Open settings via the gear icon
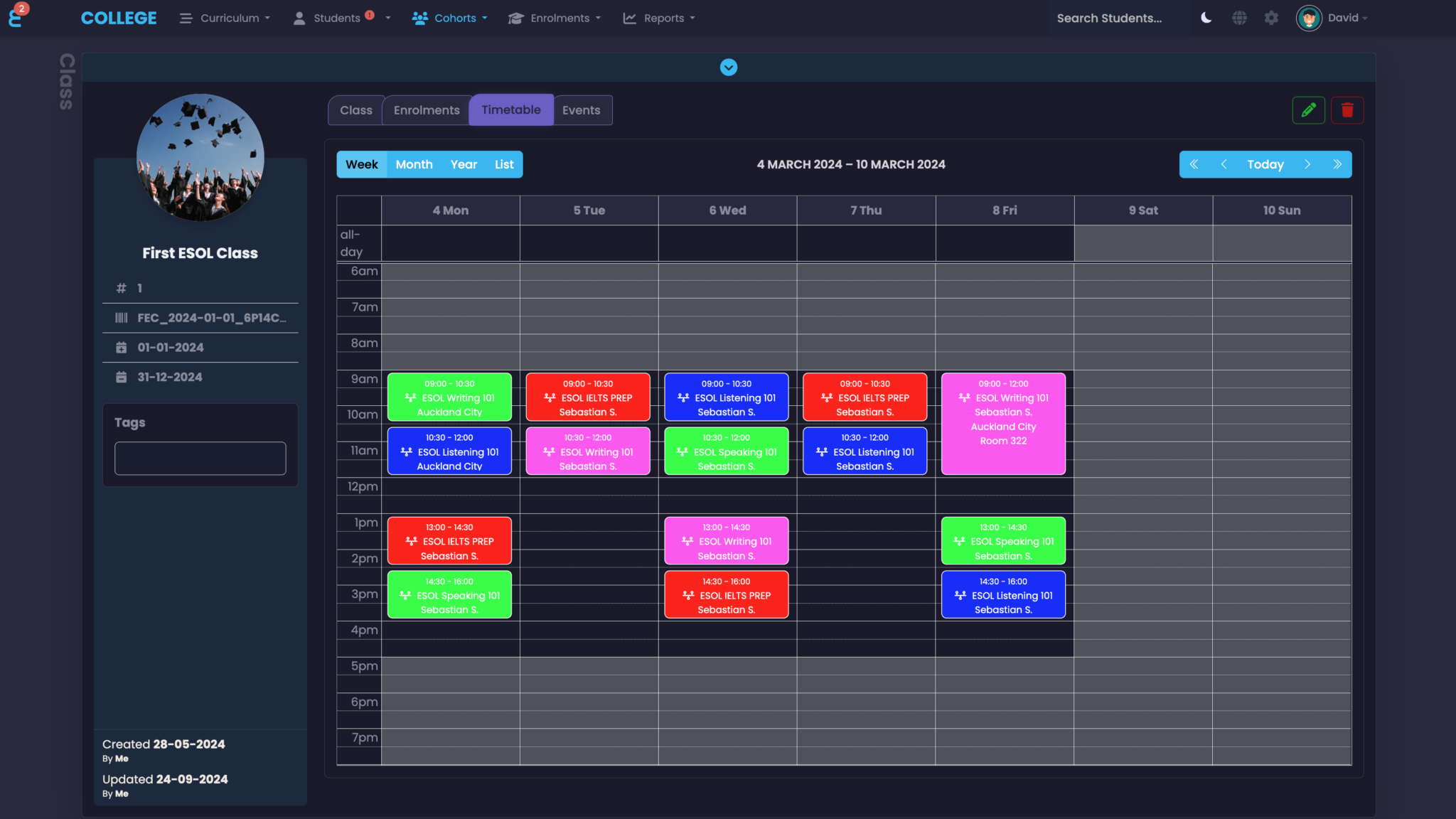The height and width of the screenshot is (819, 1456). click(x=1271, y=18)
